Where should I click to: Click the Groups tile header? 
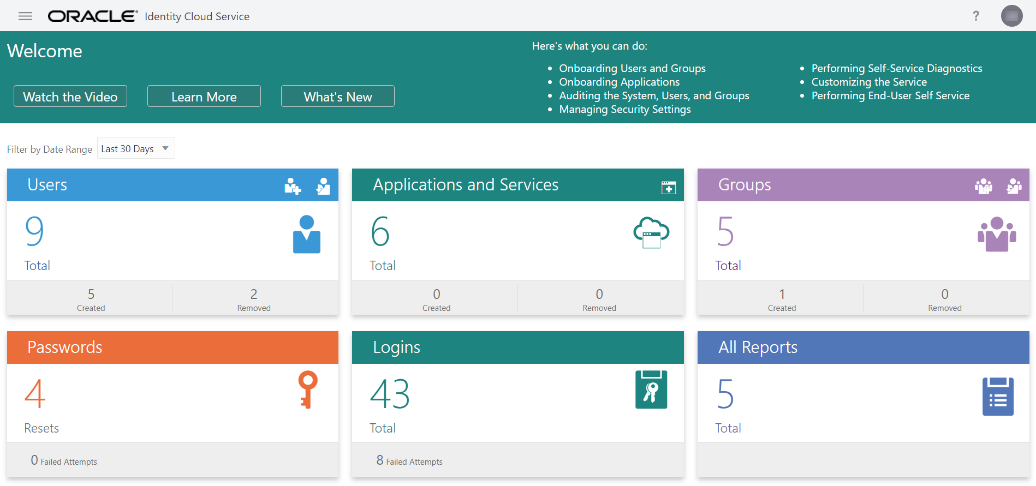(863, 185)
